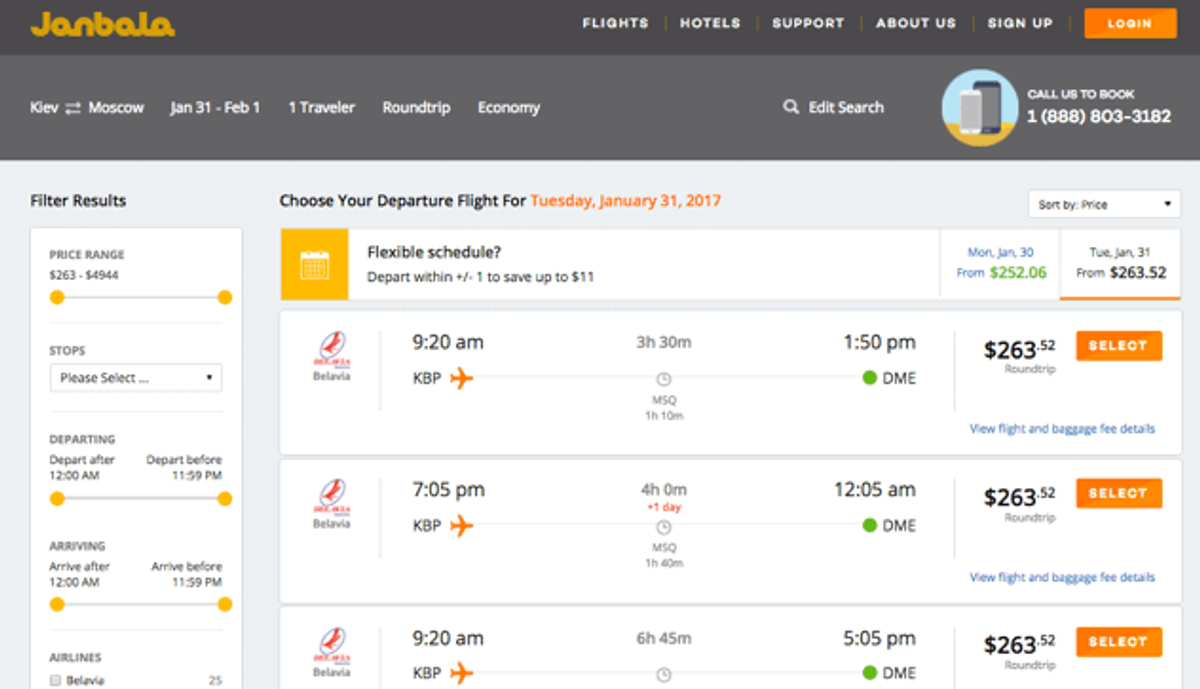Click the green DME dot on 5:05 pm flight

point(869,672)
